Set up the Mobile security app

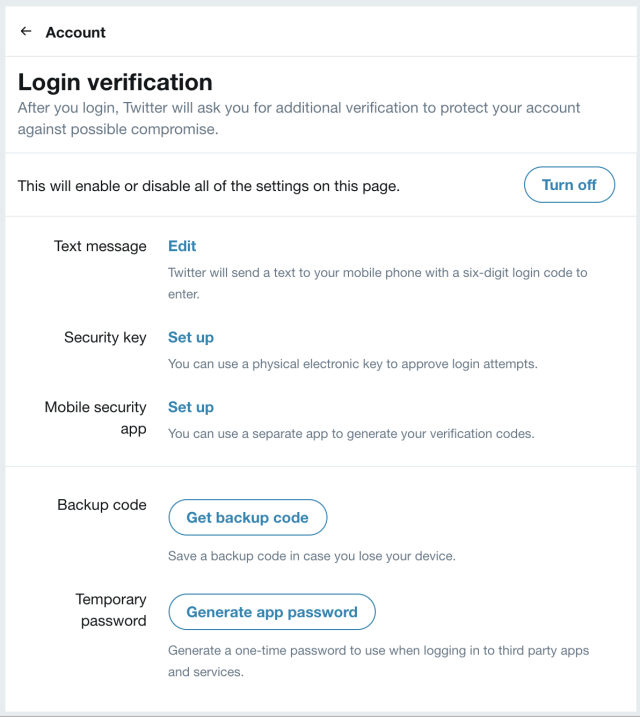click(191, 407)
